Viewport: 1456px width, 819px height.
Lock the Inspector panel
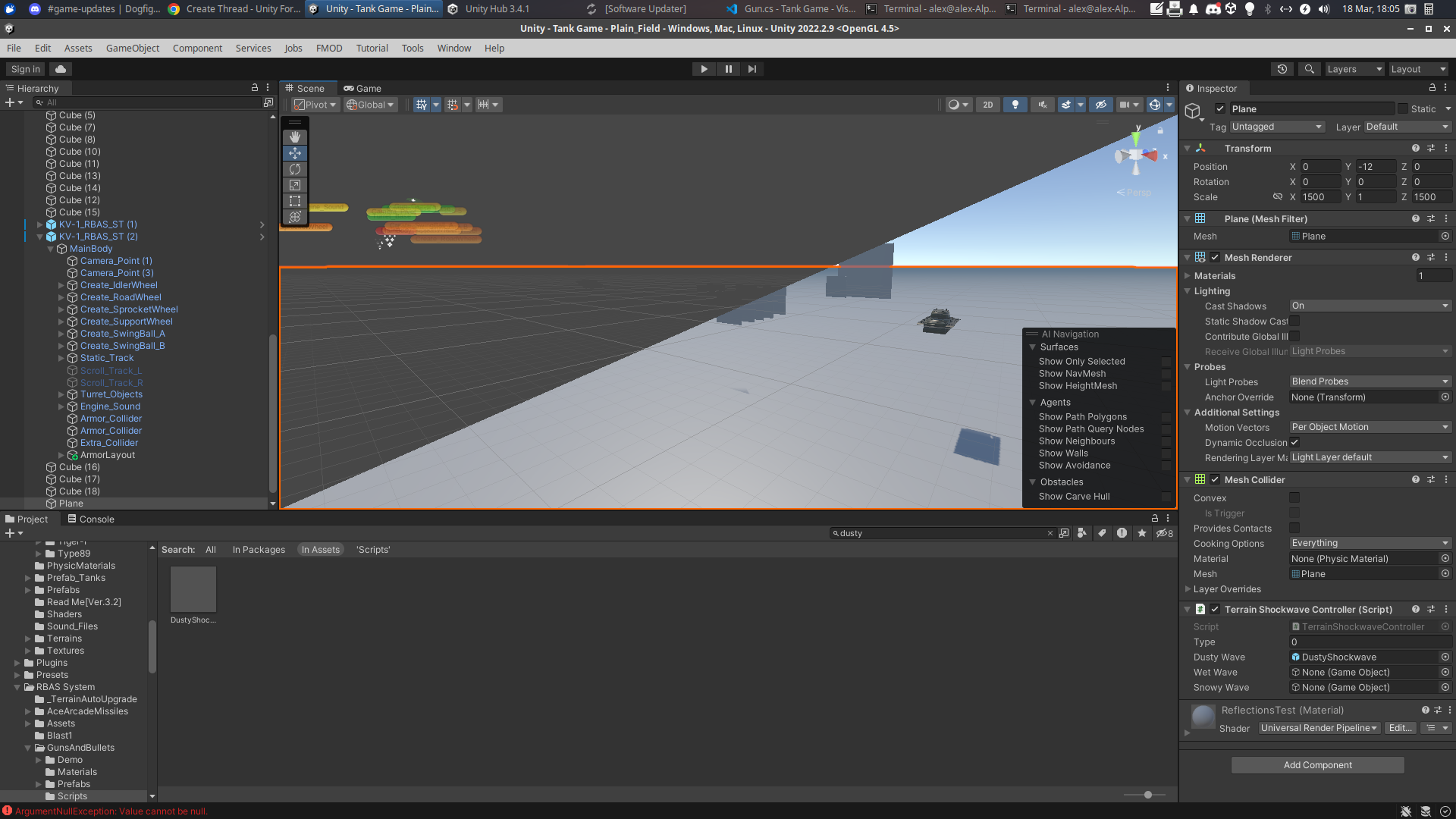click(1432, 88)
